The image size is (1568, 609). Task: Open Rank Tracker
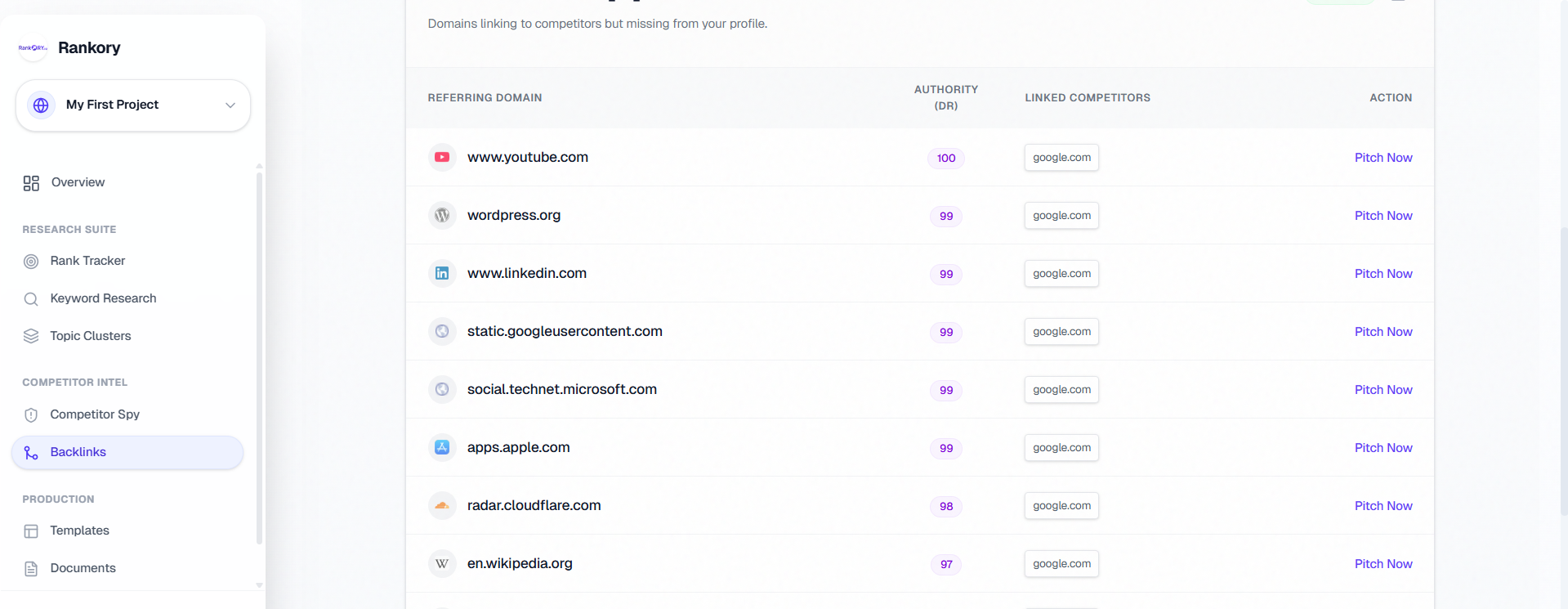tap(87, 261)
